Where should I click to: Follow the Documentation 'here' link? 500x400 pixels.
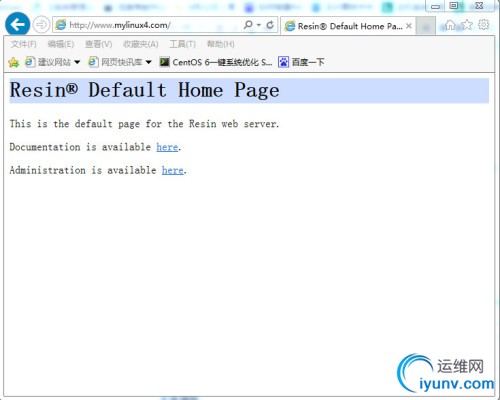tap(167, 147)
